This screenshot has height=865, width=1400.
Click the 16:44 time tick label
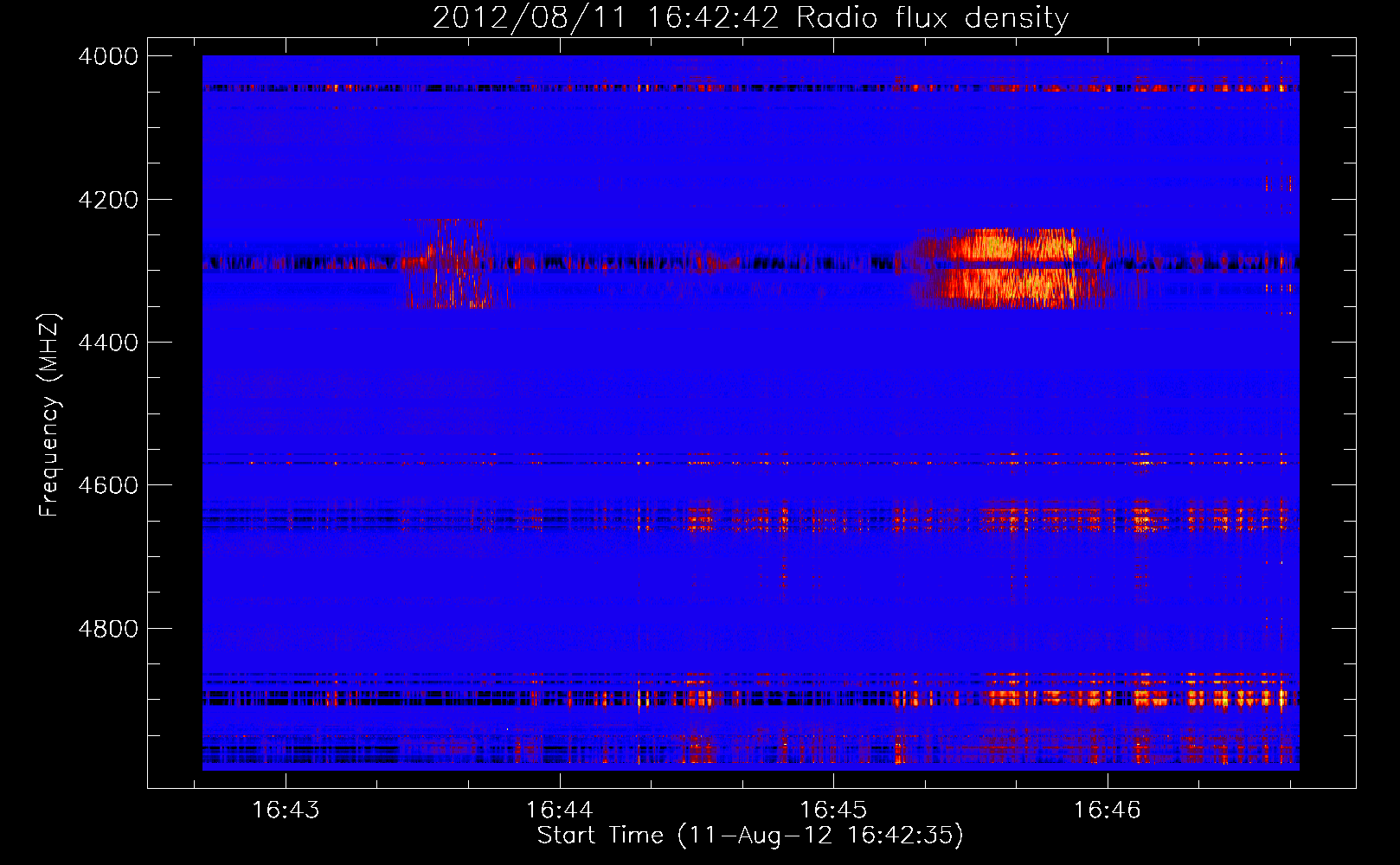click(x=560, y=811)
